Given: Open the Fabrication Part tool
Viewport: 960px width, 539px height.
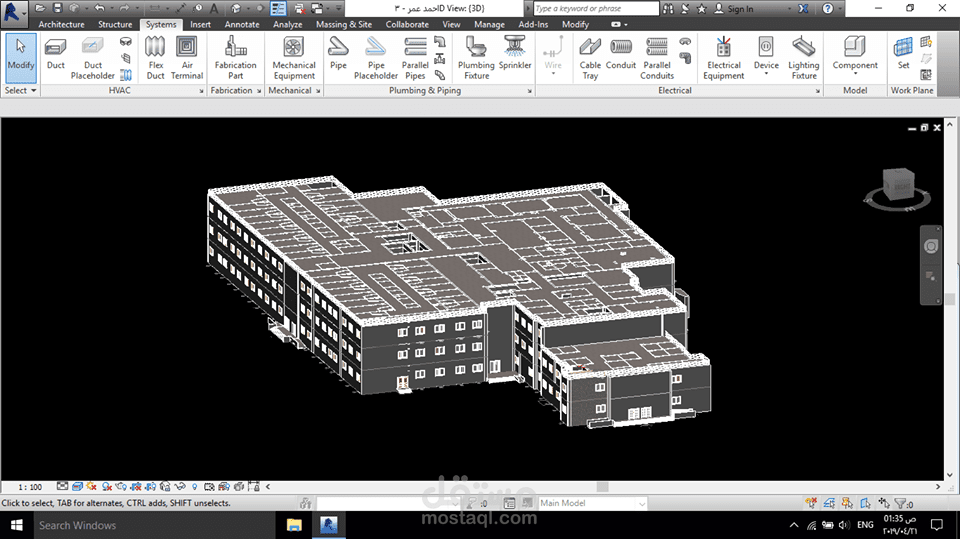Looking at the screenshot, I should [x=236, y=58].
